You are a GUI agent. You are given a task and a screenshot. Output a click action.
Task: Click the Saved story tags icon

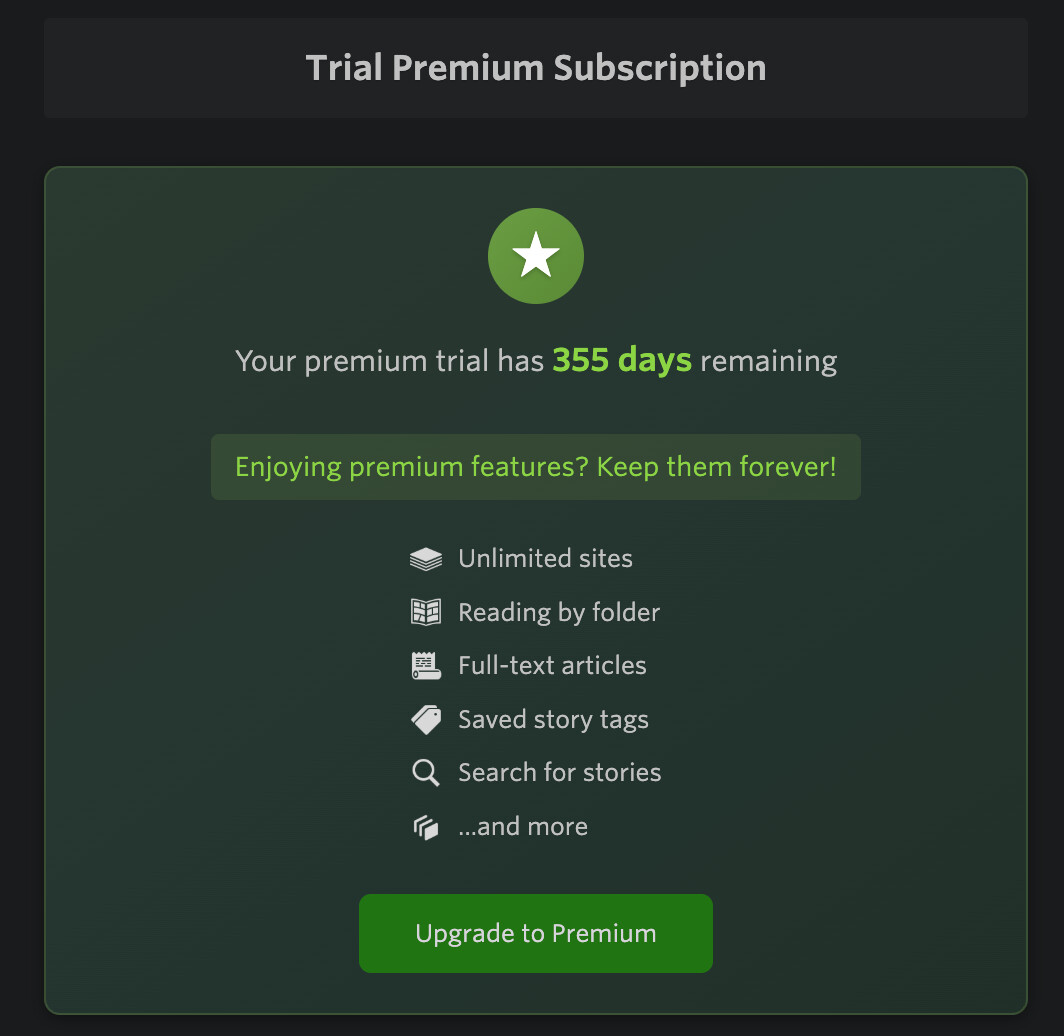tap(426, 720)
